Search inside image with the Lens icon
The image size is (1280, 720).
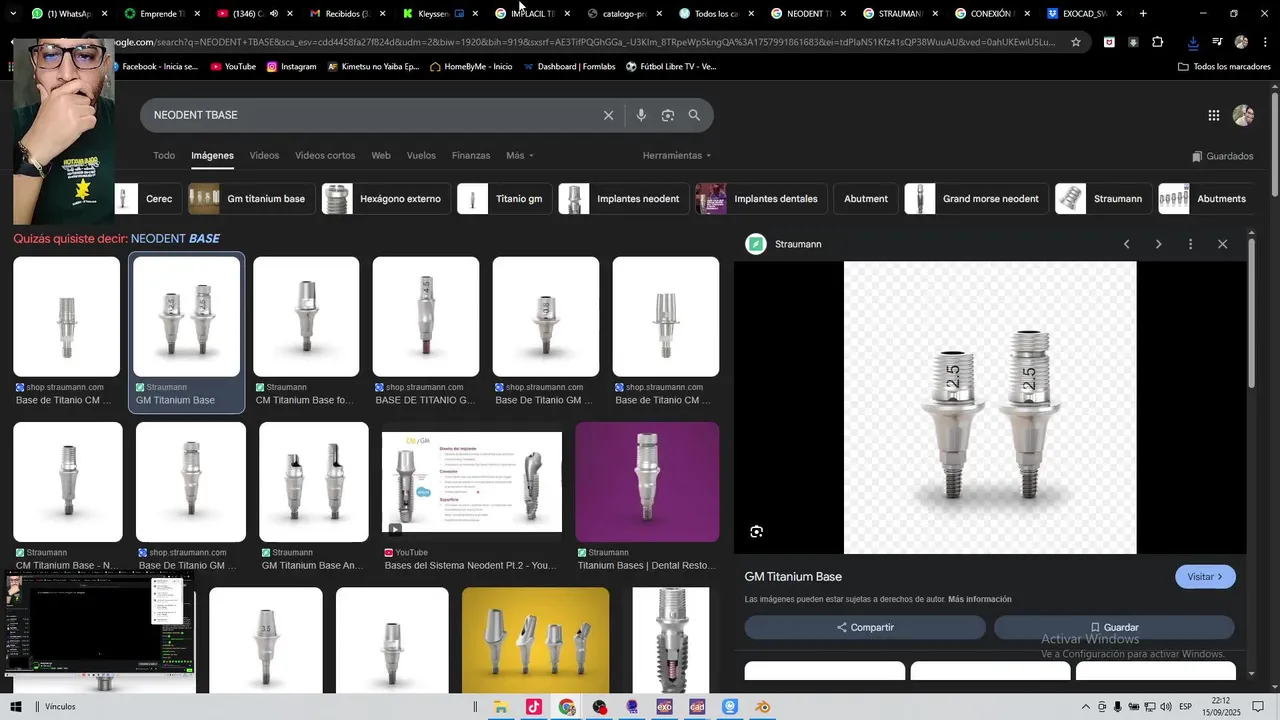pos(756,532)
